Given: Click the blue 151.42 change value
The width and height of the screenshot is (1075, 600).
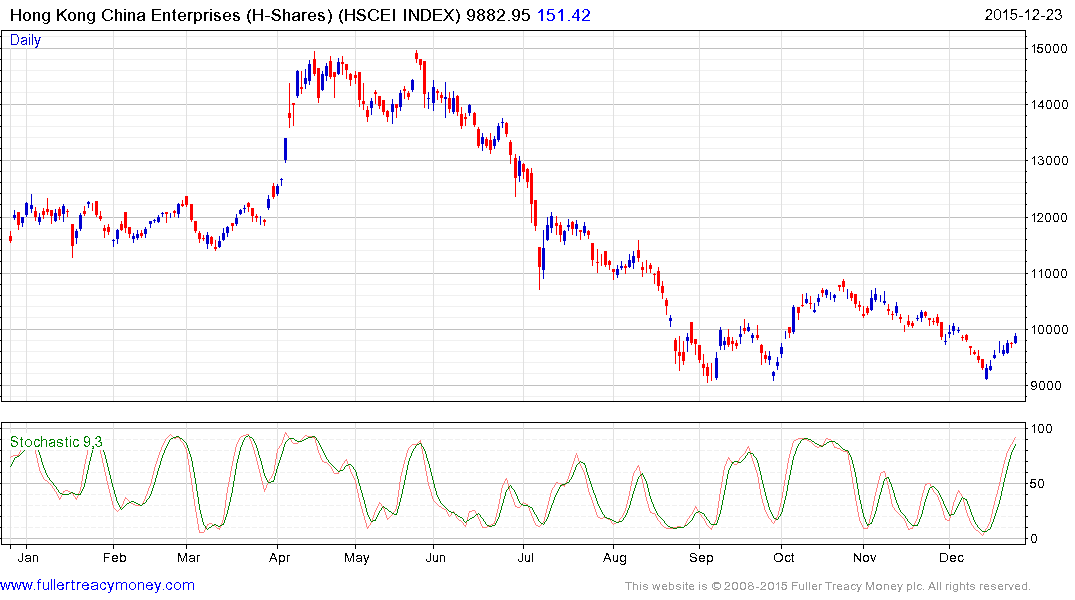Looking at the screenshot, I should tap(563, 14).
